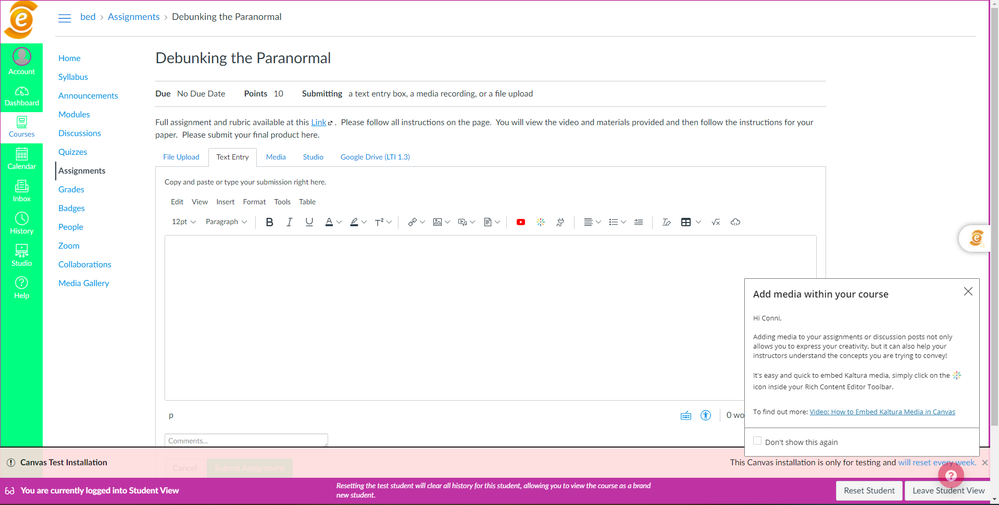Screen dimensions: 999x505
Task: Open Help in global navigation
Action: pyautogui.click(x=22, y=288)
